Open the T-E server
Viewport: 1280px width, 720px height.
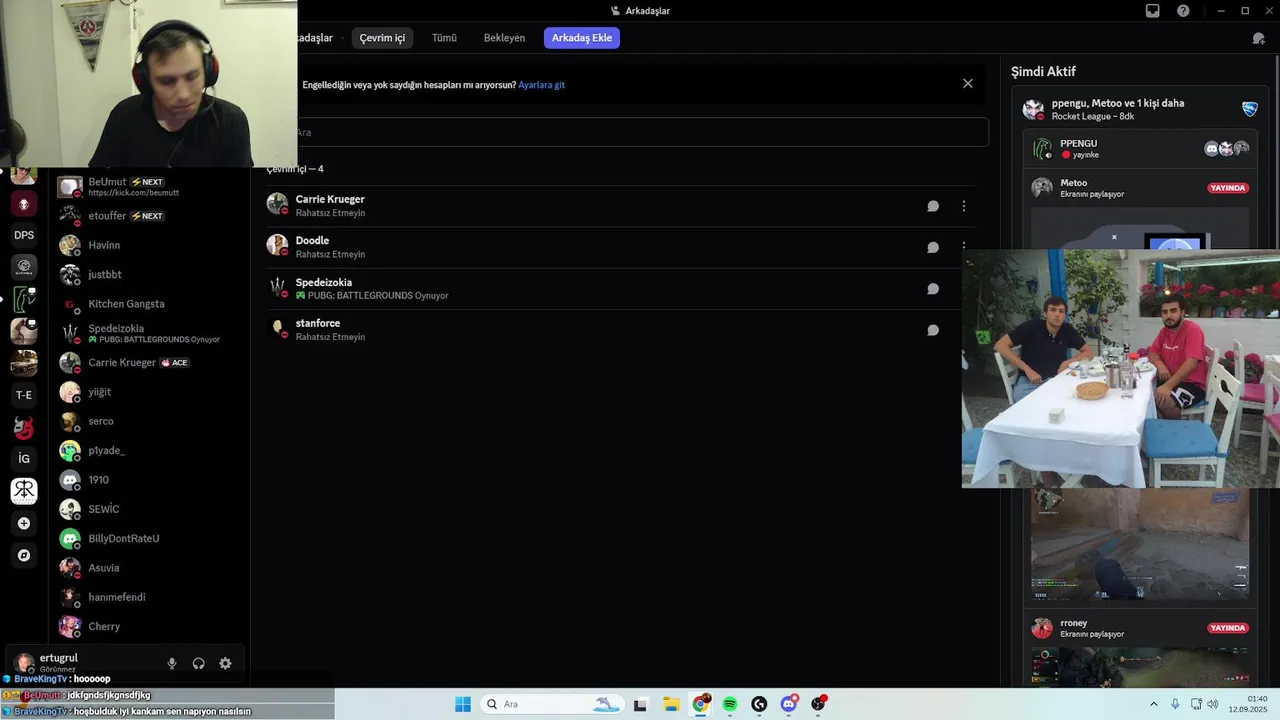point(24,395)
